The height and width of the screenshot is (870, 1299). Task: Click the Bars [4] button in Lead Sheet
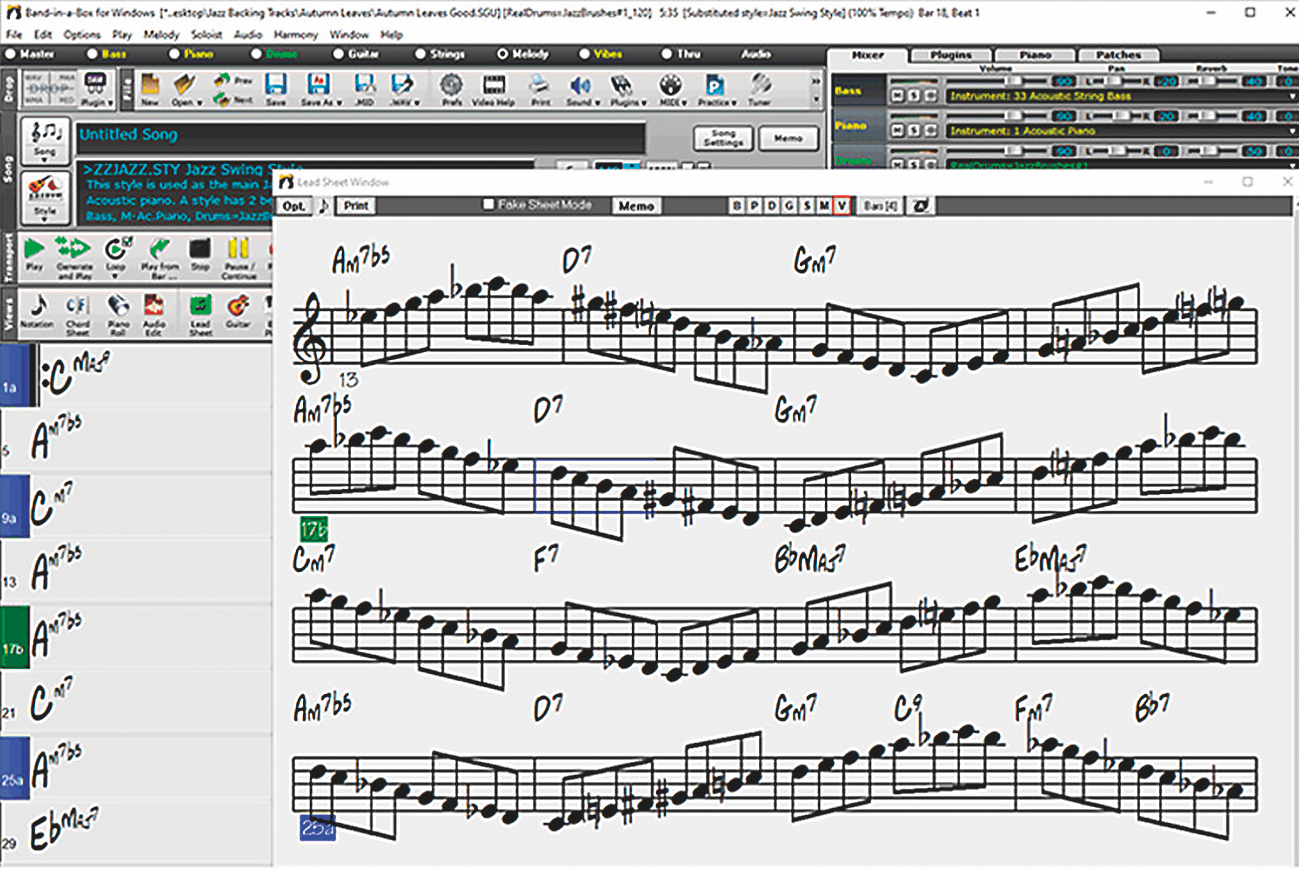coord(880,205)
